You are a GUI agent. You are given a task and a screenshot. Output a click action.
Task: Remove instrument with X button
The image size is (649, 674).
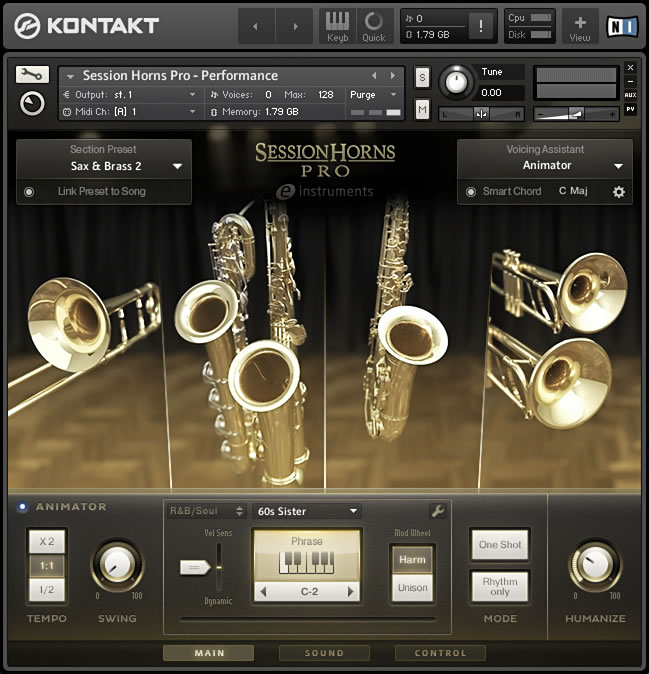click(x=630, y=67)
